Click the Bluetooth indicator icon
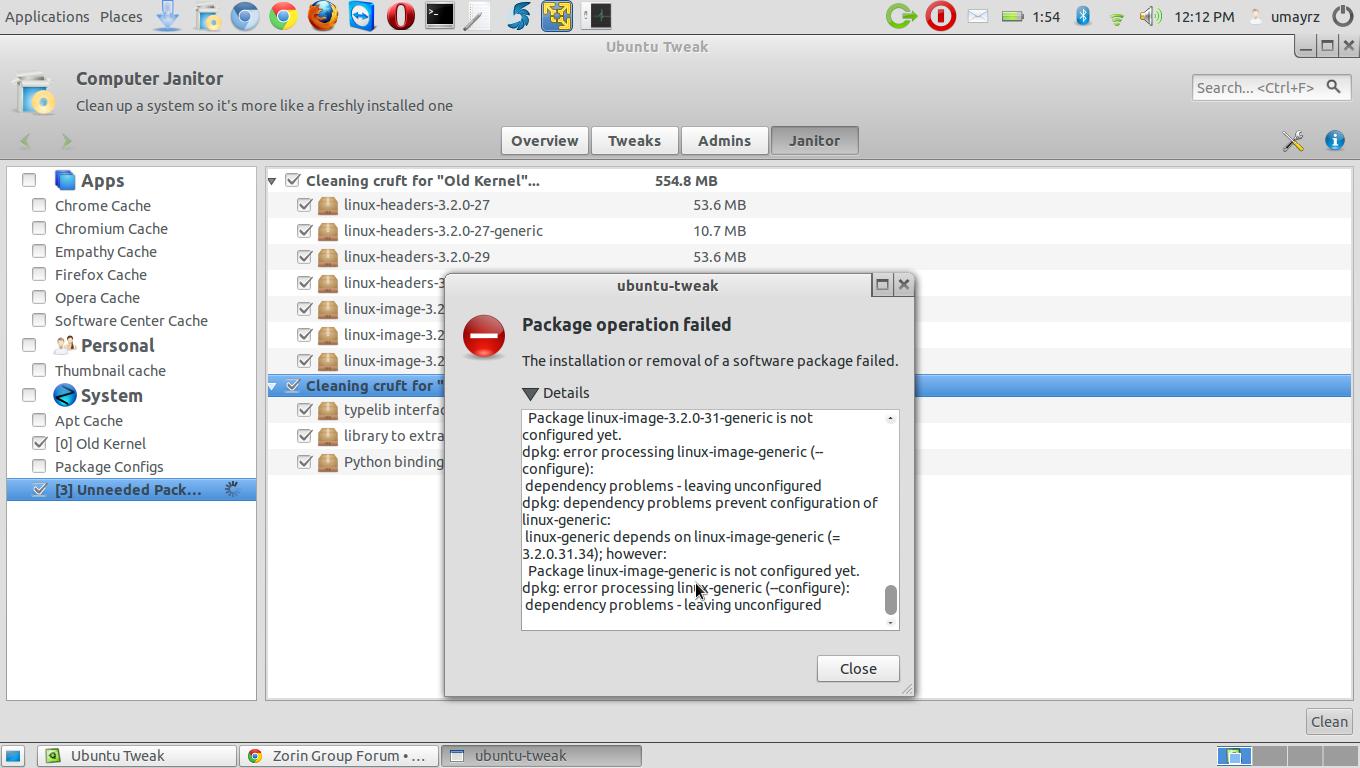 pos(1082,16)
